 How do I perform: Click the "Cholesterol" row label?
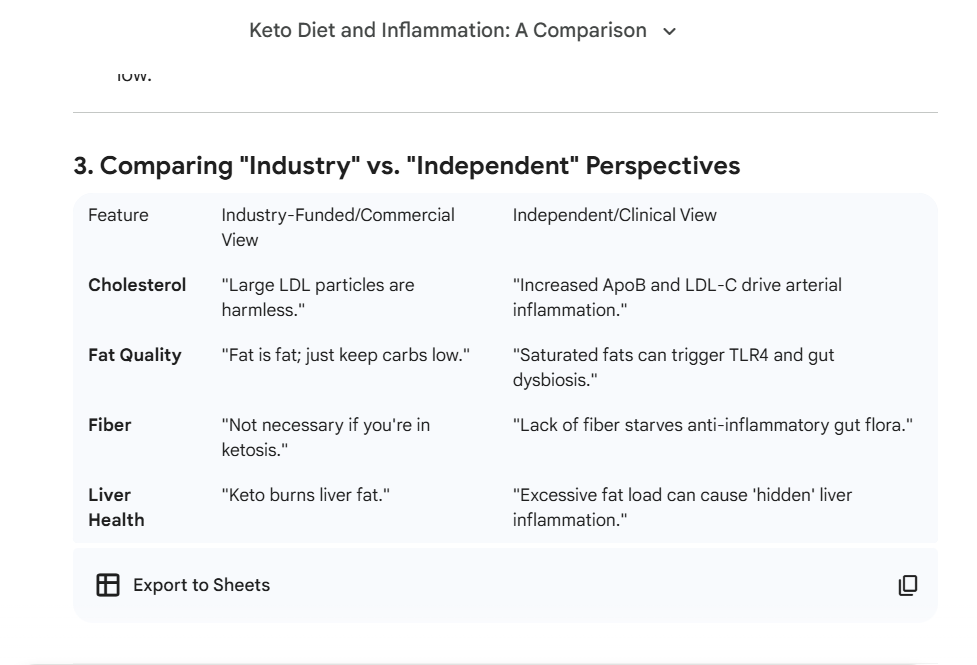click(x=137, y=285)
